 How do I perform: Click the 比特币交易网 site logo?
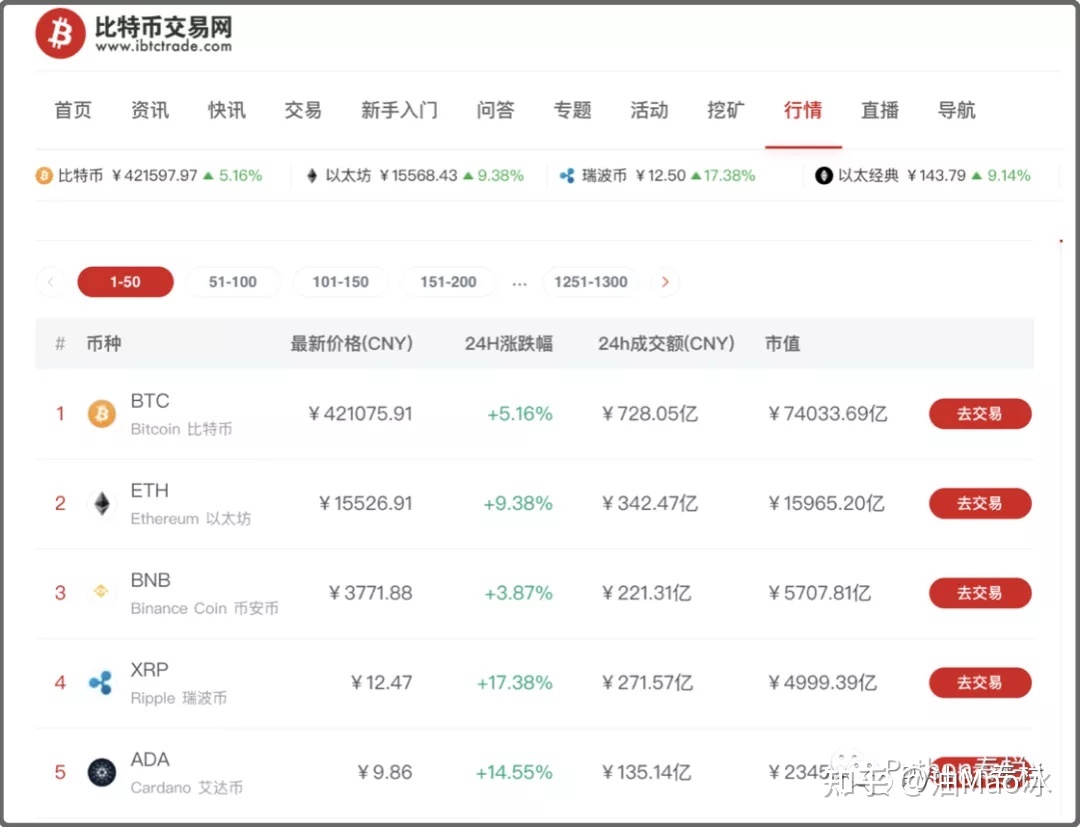point(130,33)
